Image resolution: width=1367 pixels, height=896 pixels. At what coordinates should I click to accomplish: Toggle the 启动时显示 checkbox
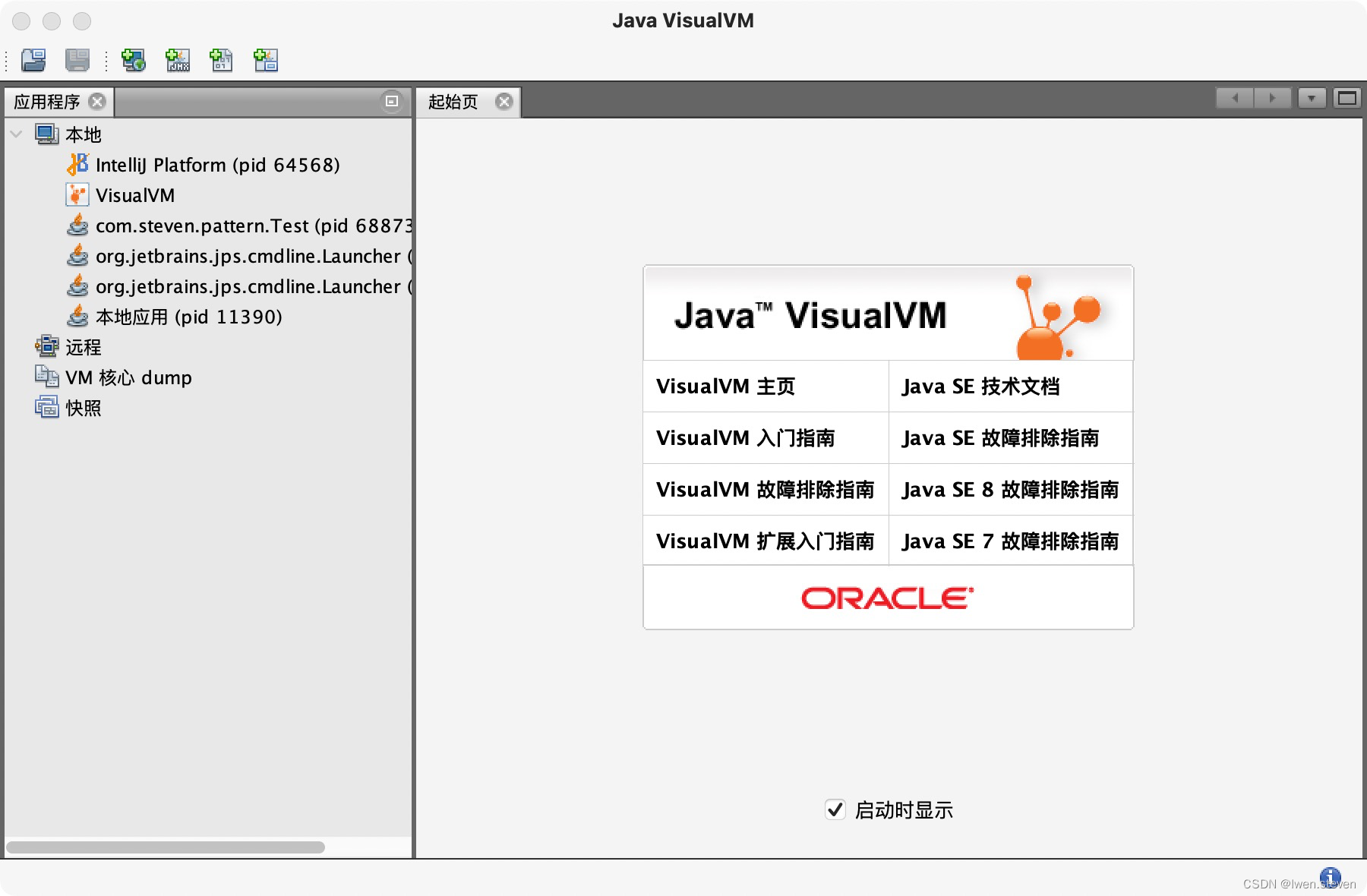835,809
